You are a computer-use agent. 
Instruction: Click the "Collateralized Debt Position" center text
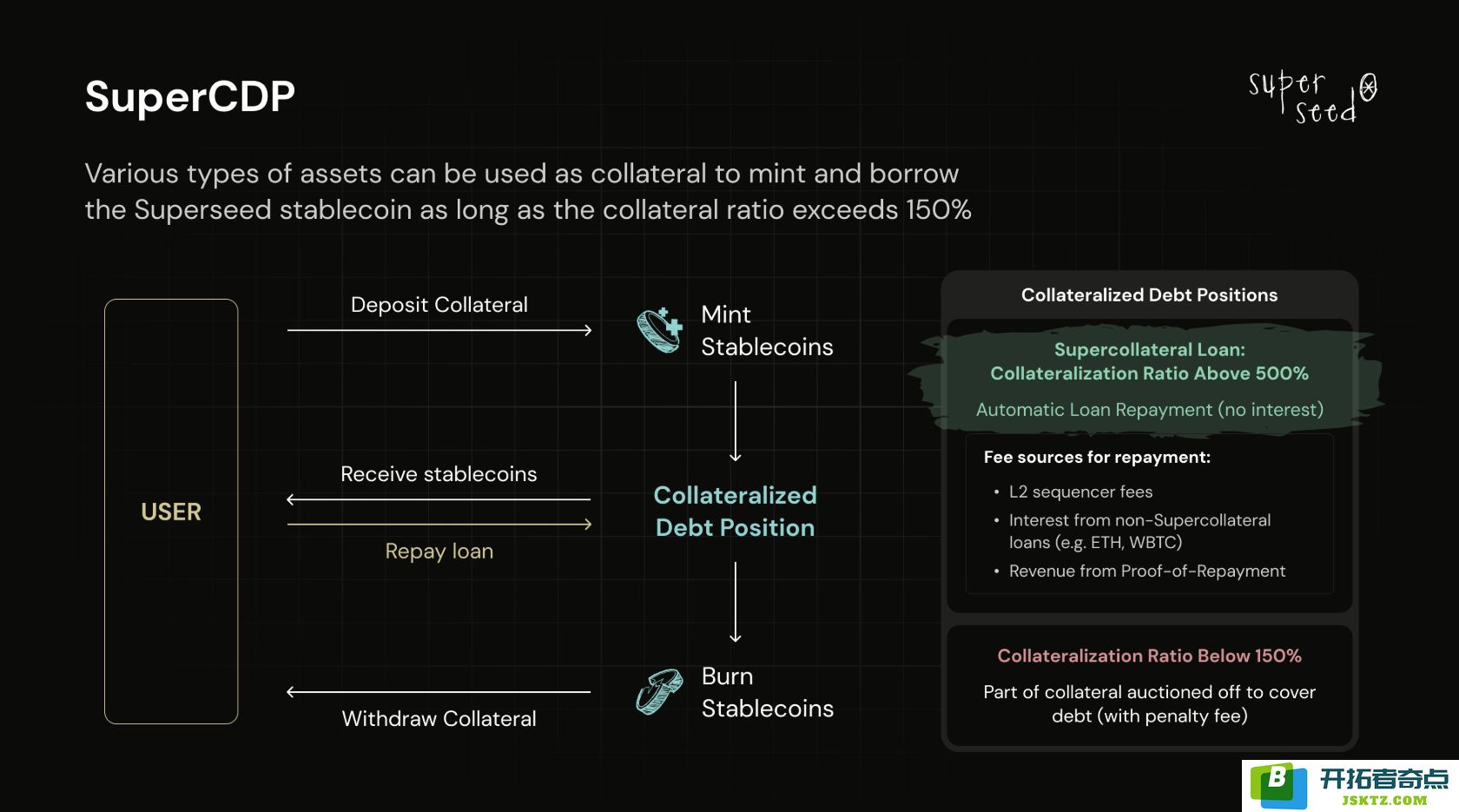(x=736, y=512)
